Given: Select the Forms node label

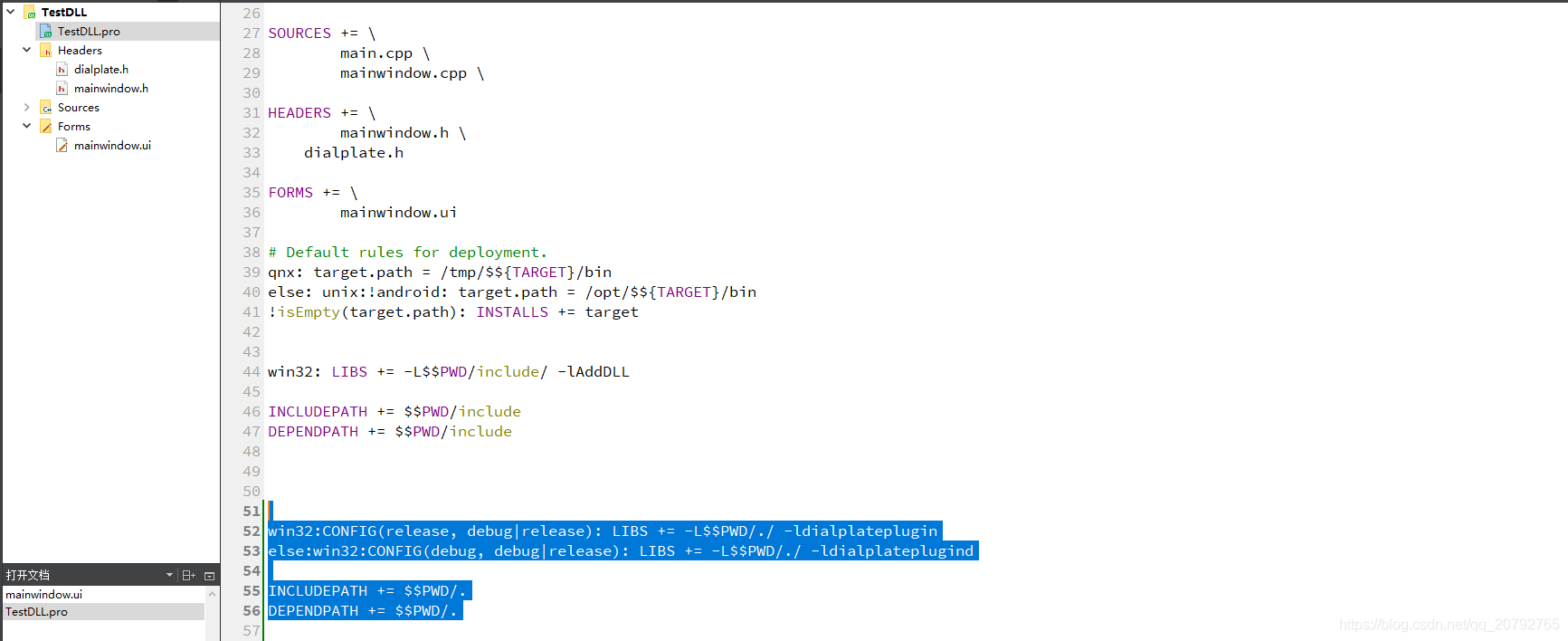Looking at the screenshot, I should click(74, 126).
